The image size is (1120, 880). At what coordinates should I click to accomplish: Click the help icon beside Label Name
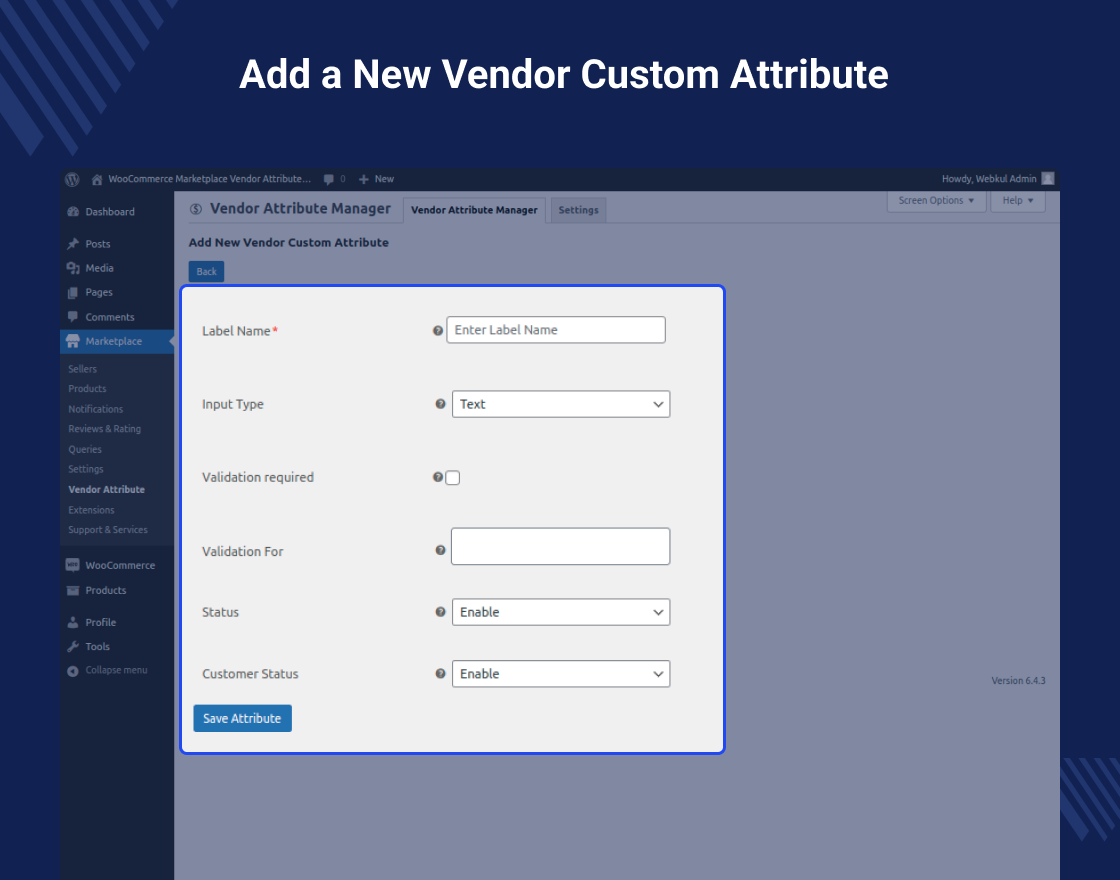(438, 331)
